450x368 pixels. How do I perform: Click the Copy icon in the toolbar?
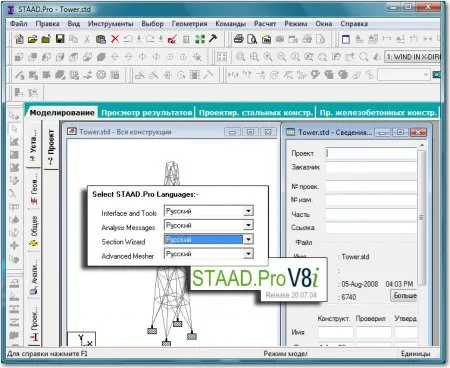coord(73,39)
